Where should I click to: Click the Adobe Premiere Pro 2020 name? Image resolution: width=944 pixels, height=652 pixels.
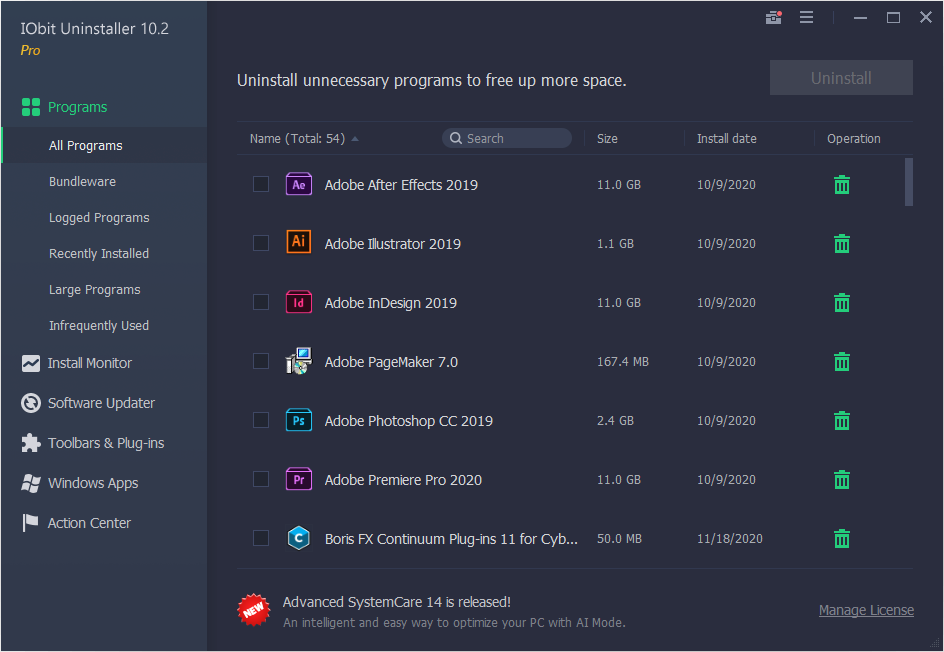[403, 480]
